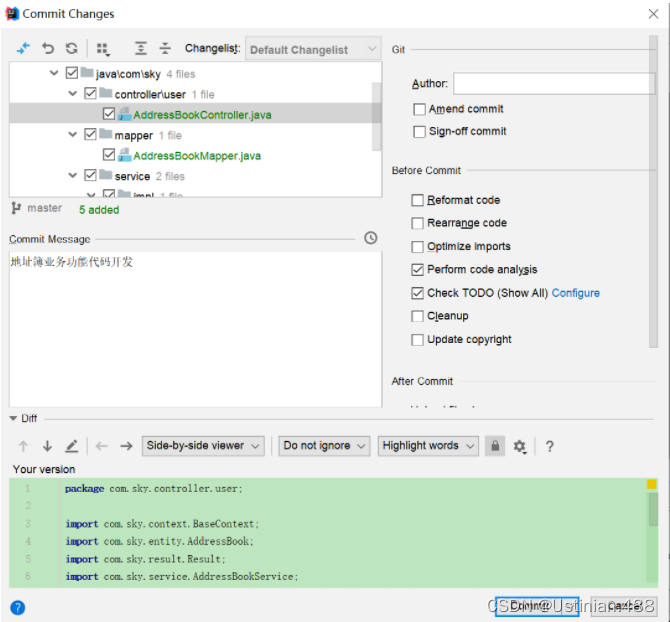Disable Check TODO checkbox

pos(417,293)
